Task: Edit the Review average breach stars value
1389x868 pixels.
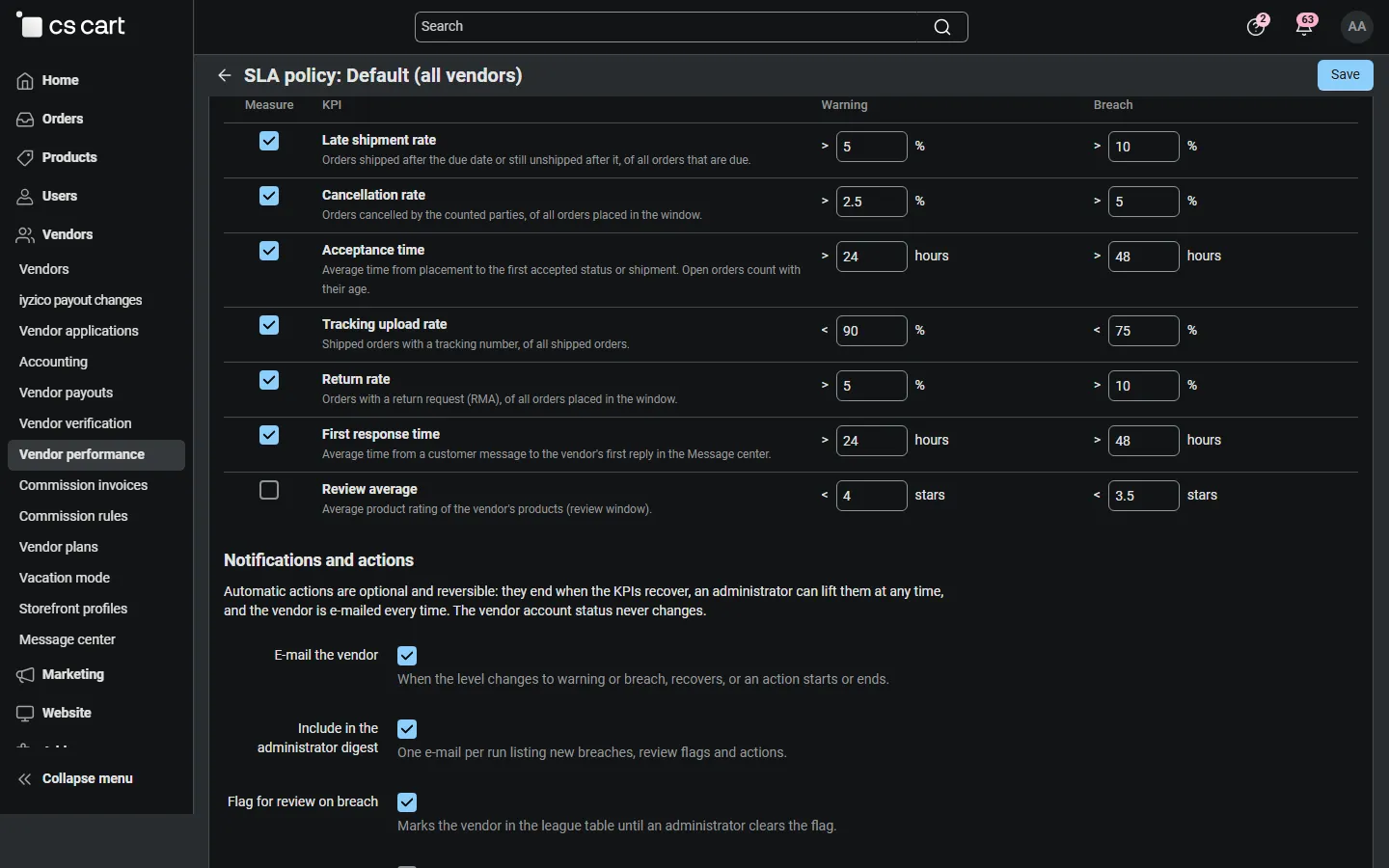Action: pyautogui.click(x=1144, y=496)
